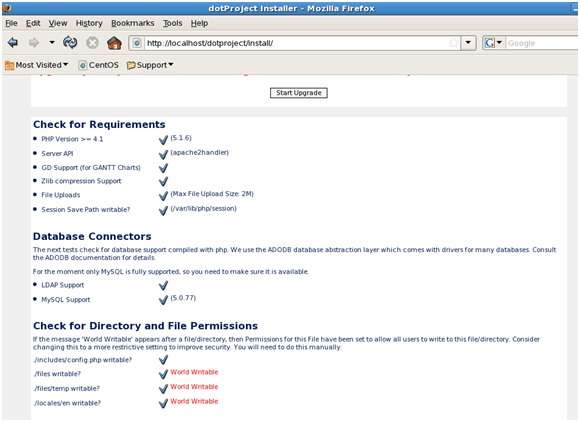
Task: Open the Home page icon
Action: (114, 43)
